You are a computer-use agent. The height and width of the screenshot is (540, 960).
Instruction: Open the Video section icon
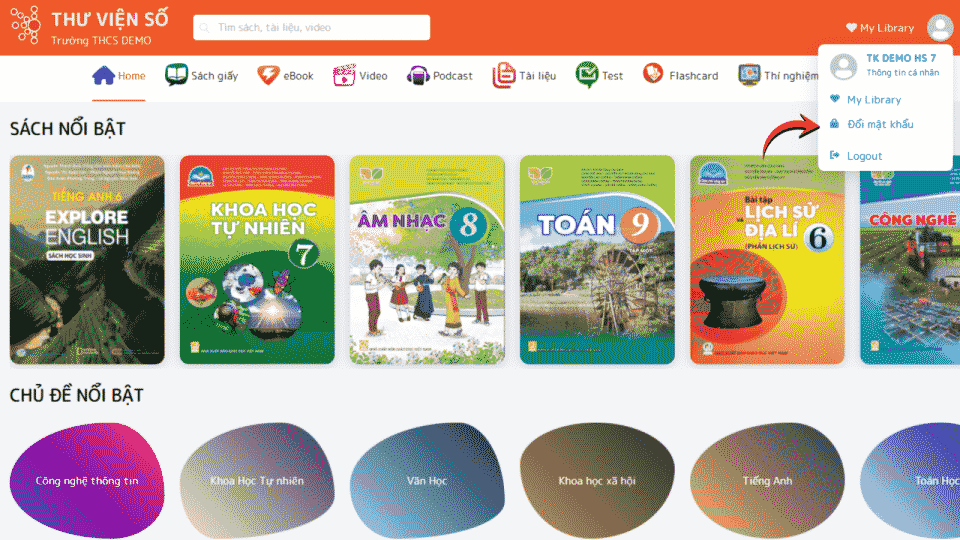click(x=344, y=75)
